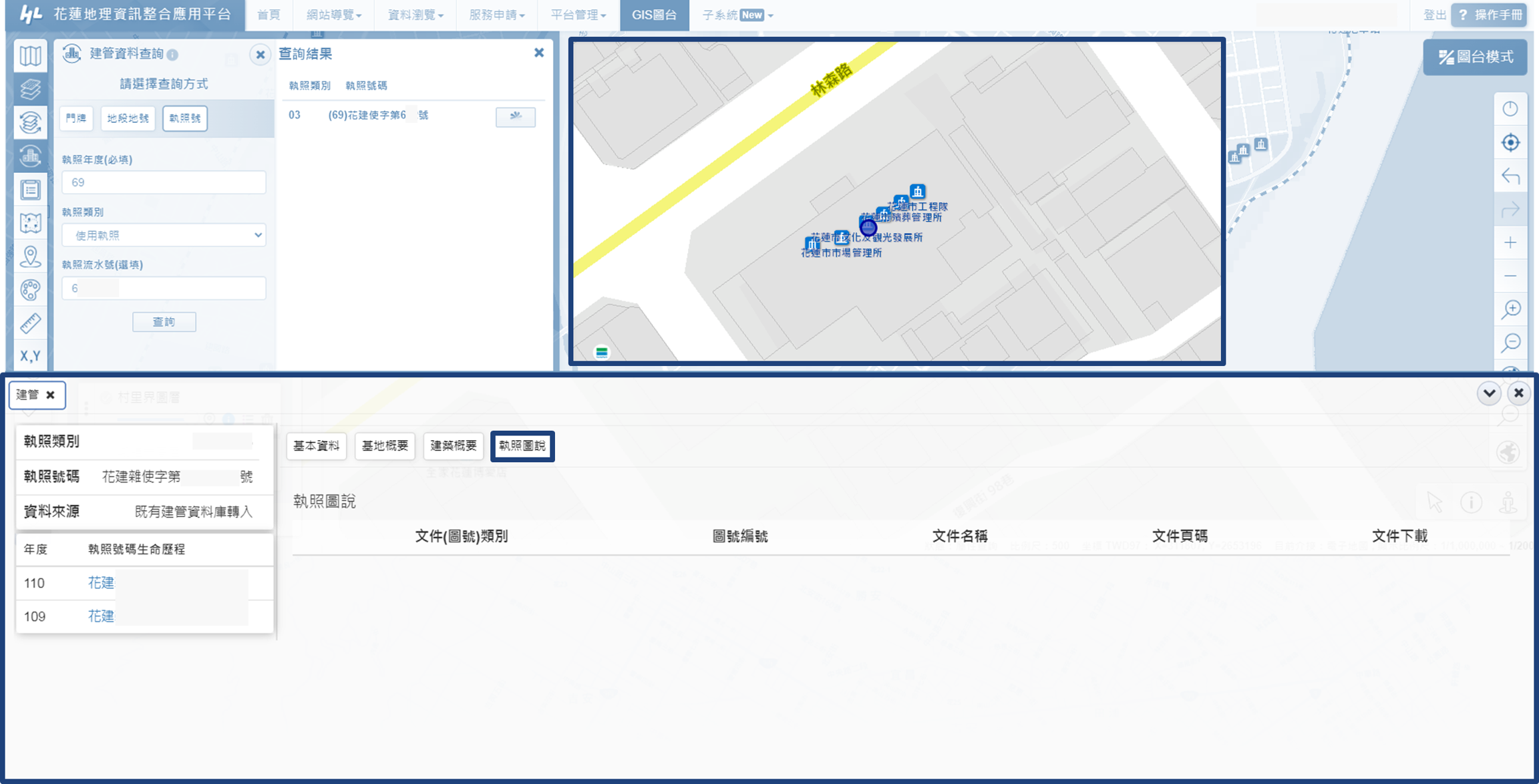Select the location pin marker tool

coord(30,256)
